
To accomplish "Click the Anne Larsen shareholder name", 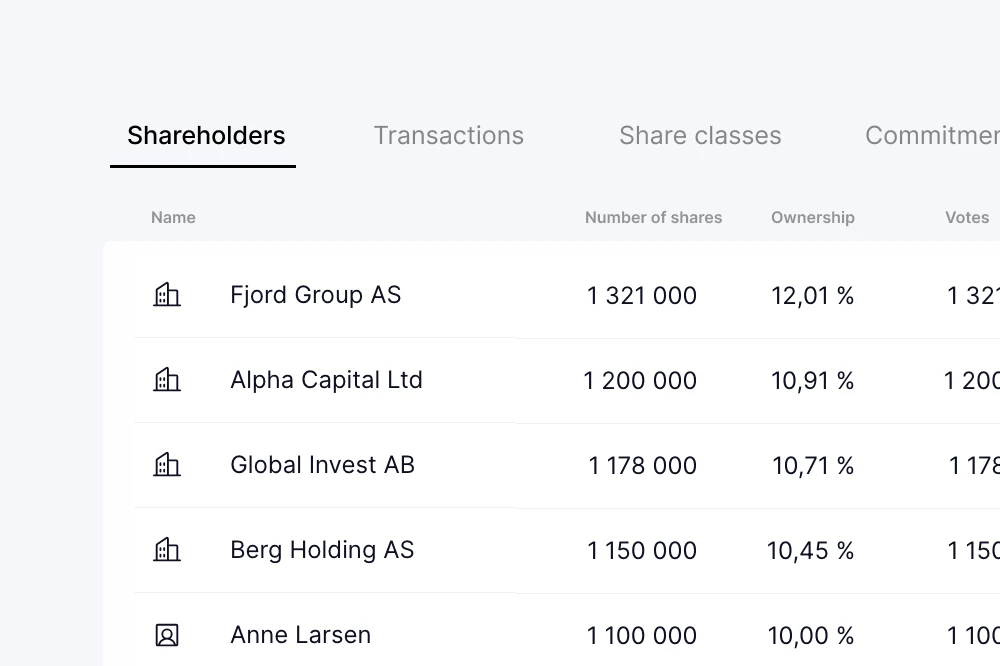I will click(300, 635).
